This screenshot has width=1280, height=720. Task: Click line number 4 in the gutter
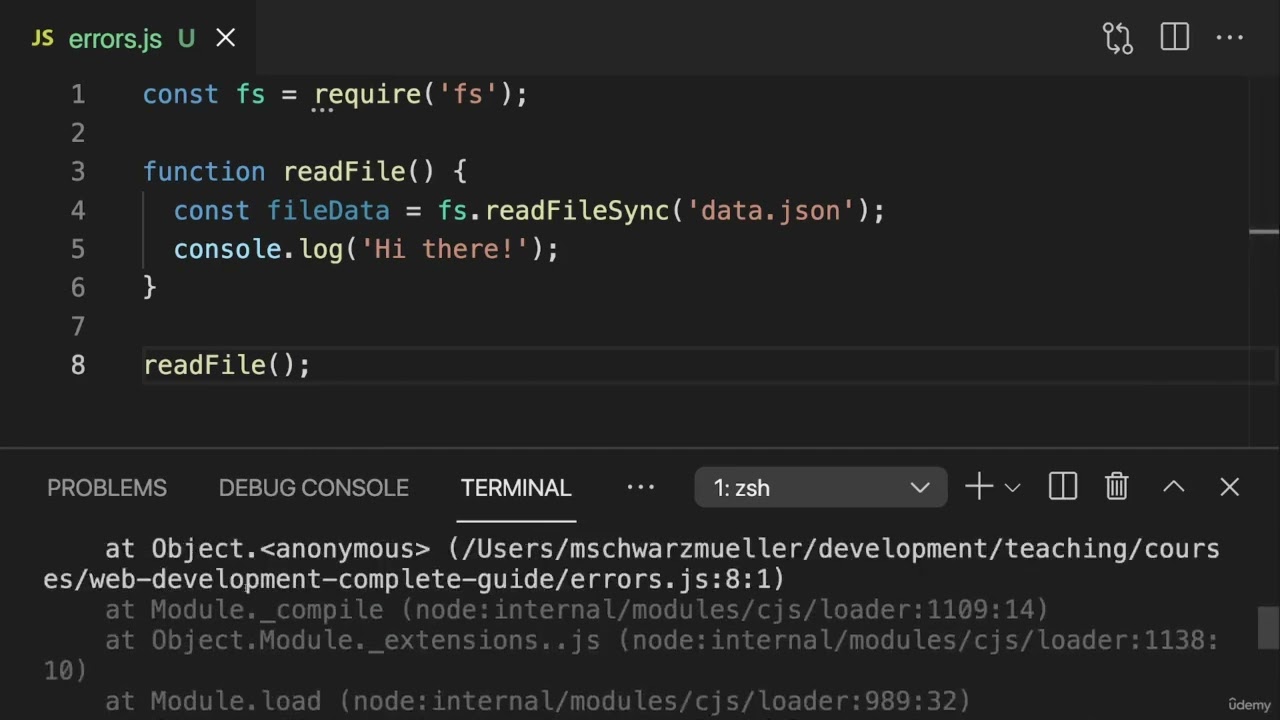pos(78,211)
